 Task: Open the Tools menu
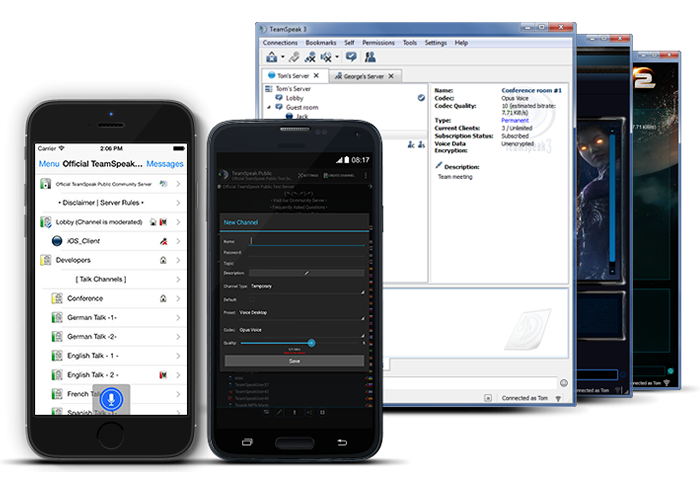(409, 43)
